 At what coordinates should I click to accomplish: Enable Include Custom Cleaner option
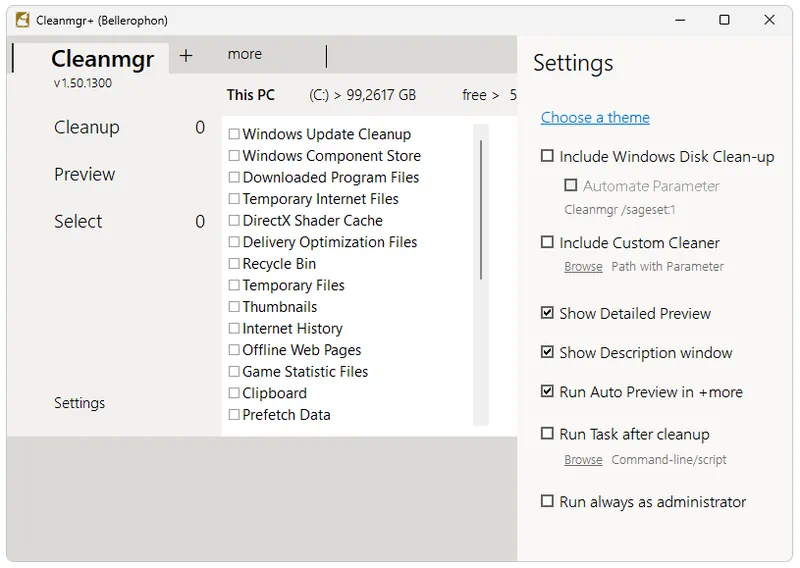547,242
